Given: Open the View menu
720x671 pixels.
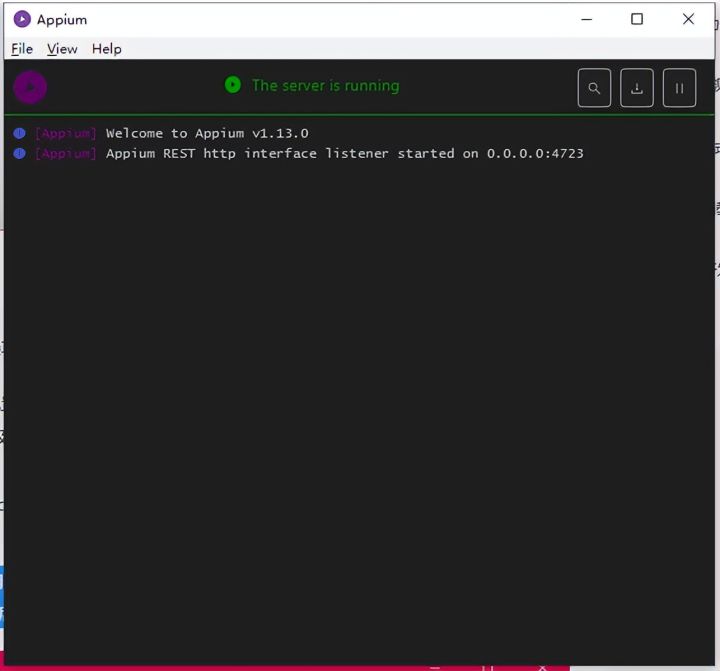Looking at the screenshot, I should pyautogui.click(x=62, y=49).
